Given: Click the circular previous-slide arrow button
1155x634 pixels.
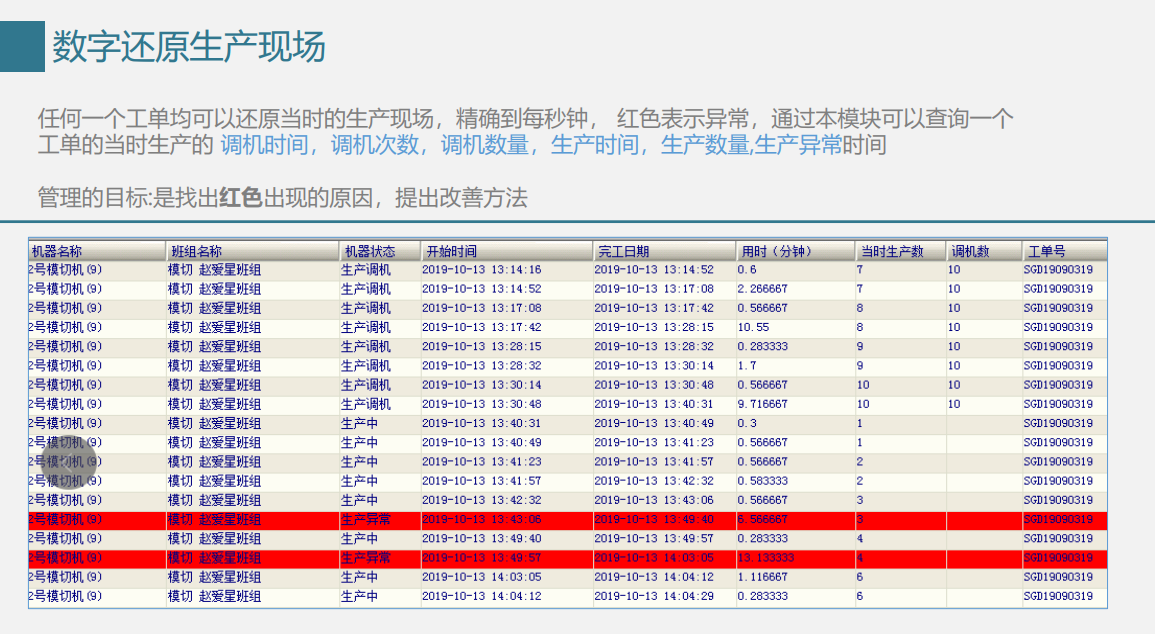Looking at the screenshot, I should 70,461.
